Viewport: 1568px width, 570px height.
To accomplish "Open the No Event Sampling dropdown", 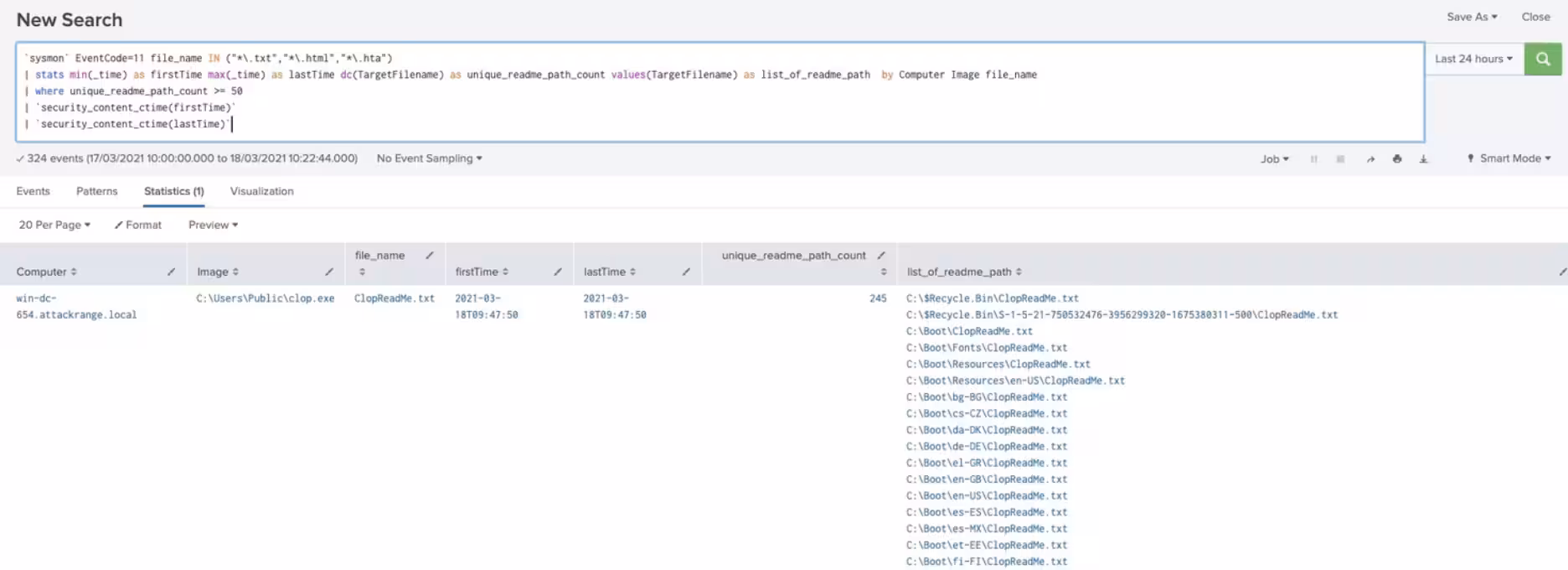I will [429, 158].
